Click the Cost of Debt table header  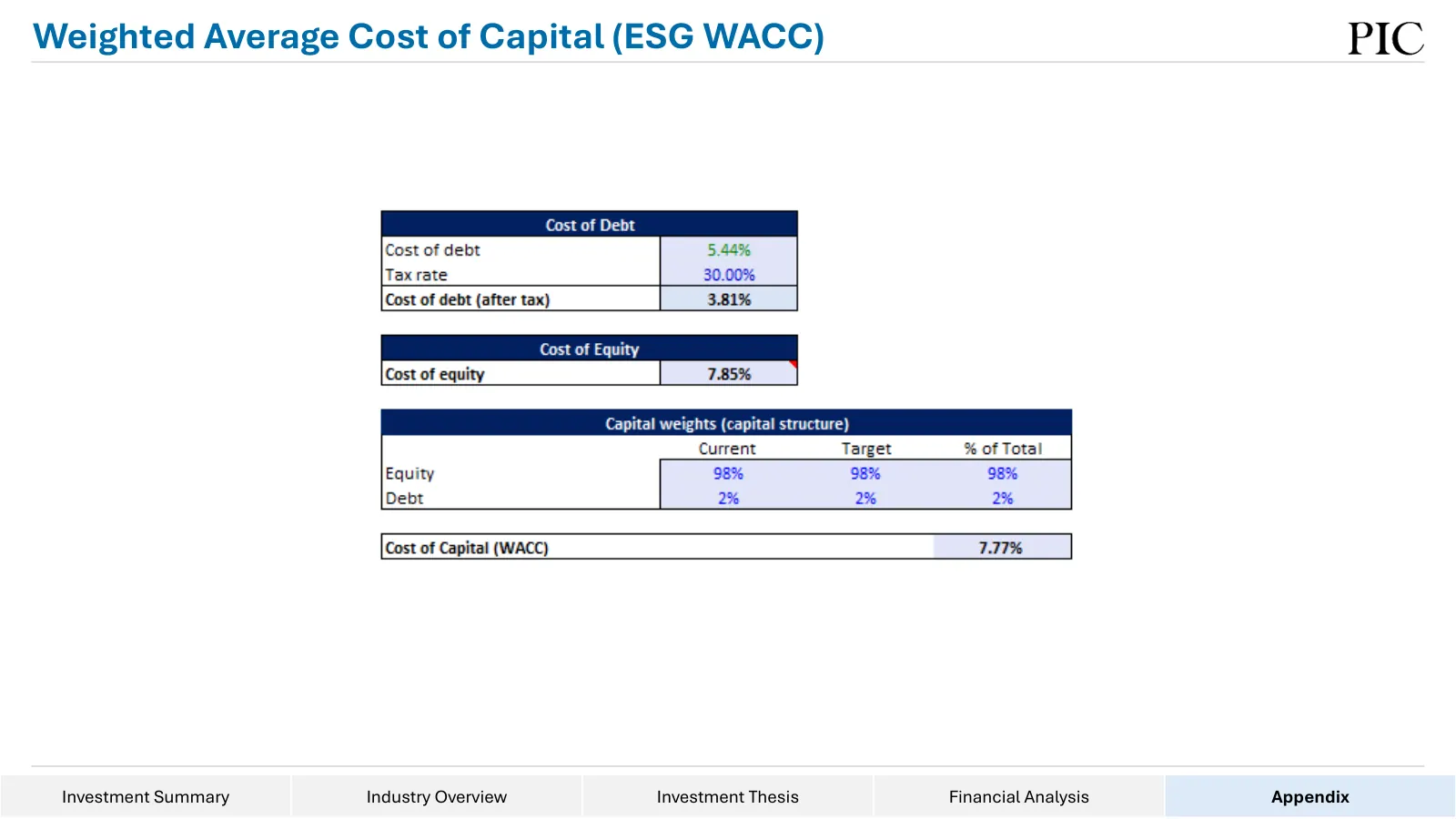590,224
